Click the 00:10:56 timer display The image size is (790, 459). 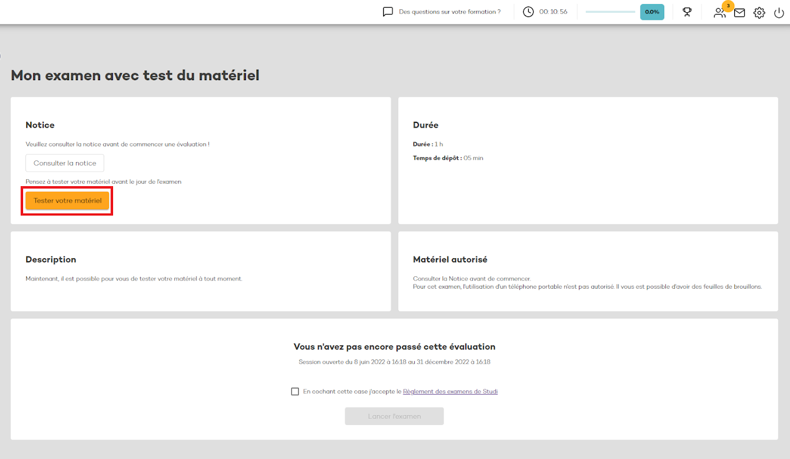coord(553,12)
